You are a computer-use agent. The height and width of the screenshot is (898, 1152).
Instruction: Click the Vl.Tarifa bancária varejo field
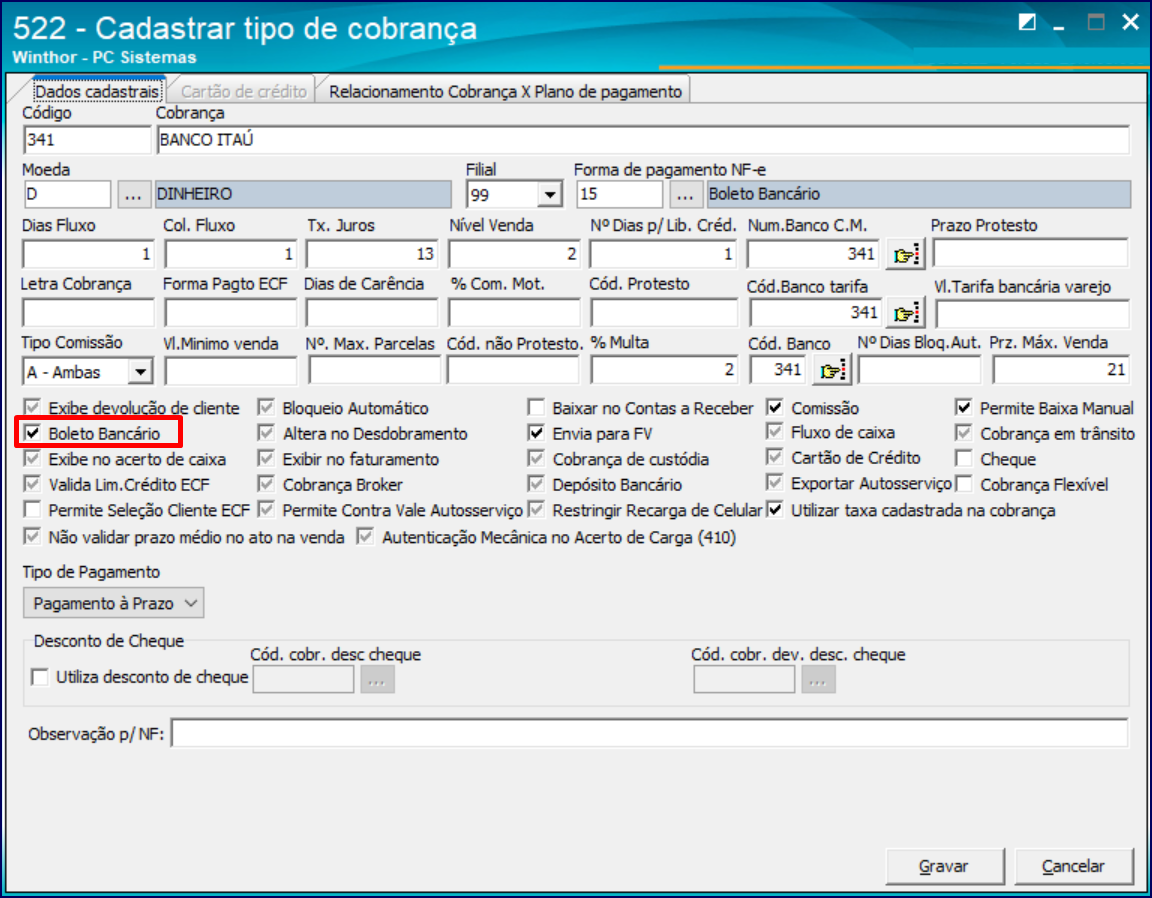click(1032, 314)
